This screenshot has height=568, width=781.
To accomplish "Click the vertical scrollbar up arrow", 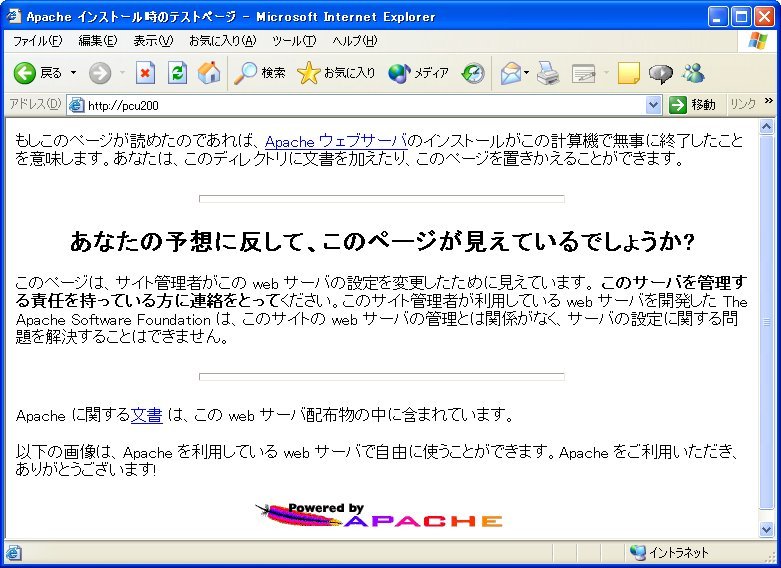I will point(767,127).
